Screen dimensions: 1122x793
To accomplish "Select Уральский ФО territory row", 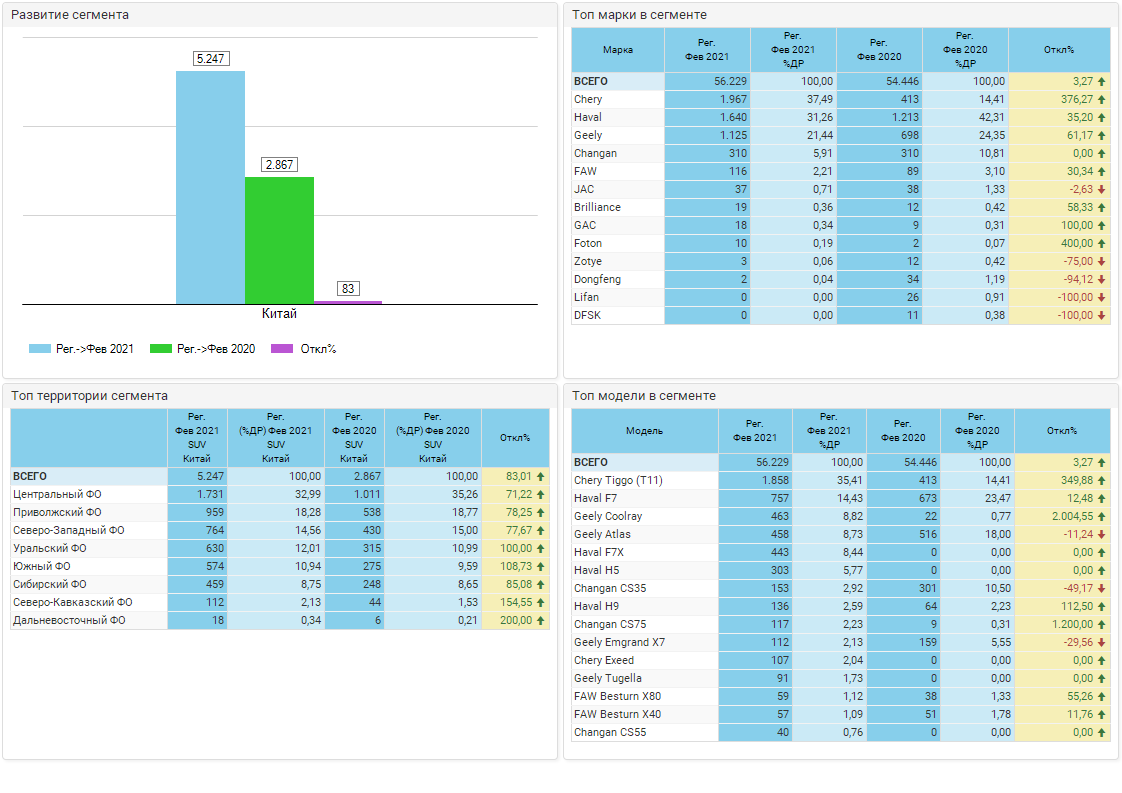I will [50, 549].
